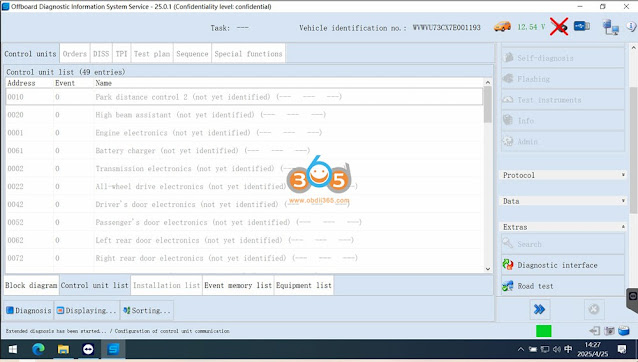Screen dimensions: 638x362
Task: Click the list scrollbar up arrow
Action: [488, 83]
